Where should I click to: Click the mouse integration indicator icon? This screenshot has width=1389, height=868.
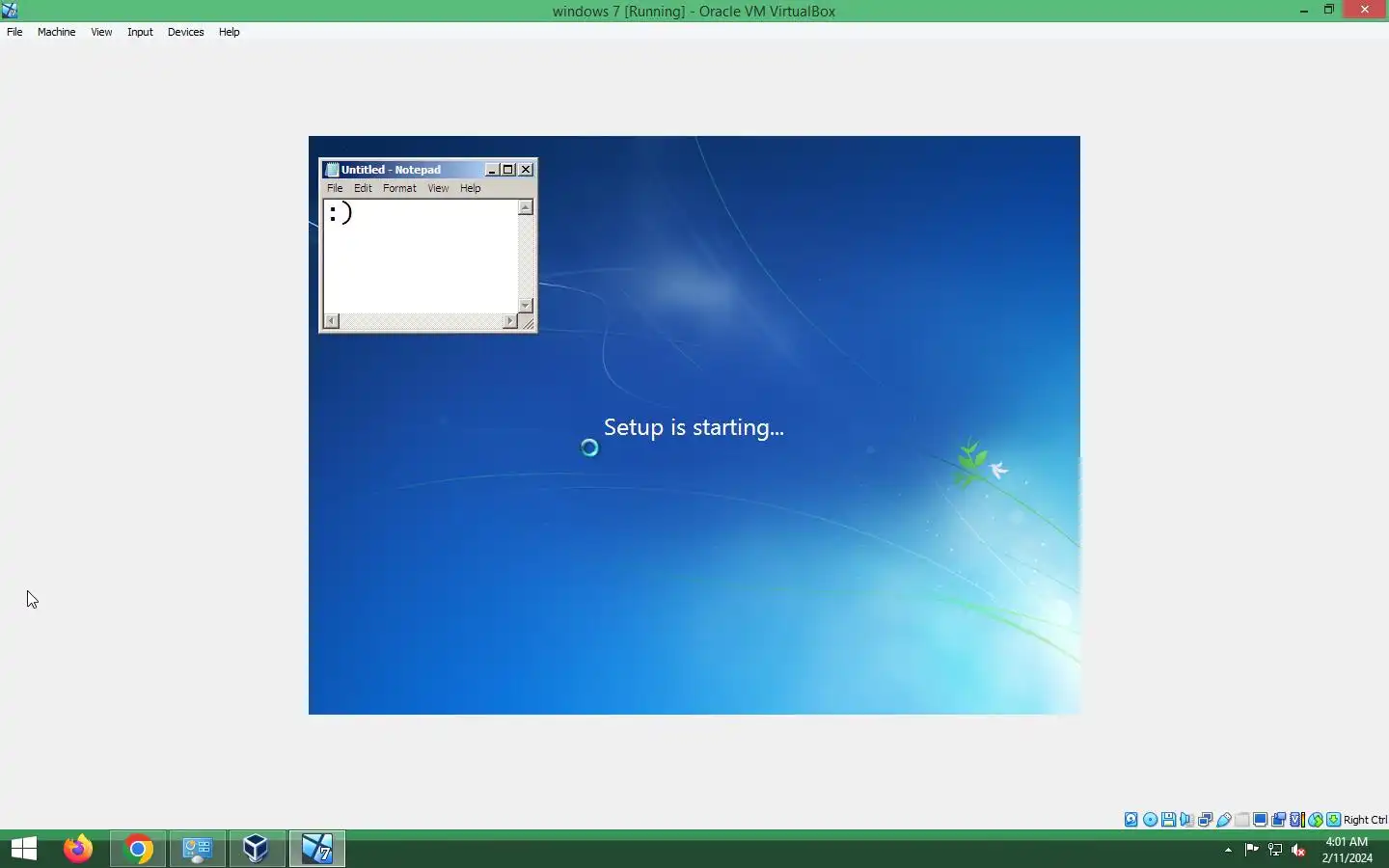(x=1316, y=820)
